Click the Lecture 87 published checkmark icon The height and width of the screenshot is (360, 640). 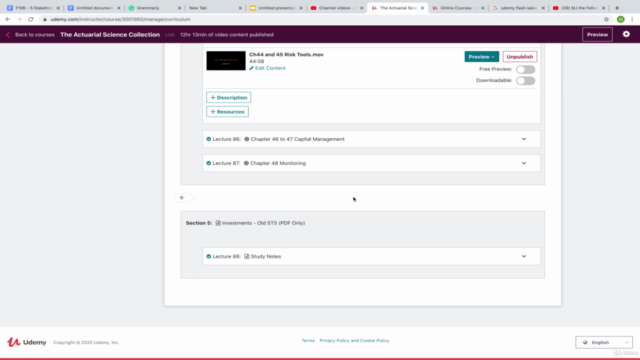click(x=209, y=163)
